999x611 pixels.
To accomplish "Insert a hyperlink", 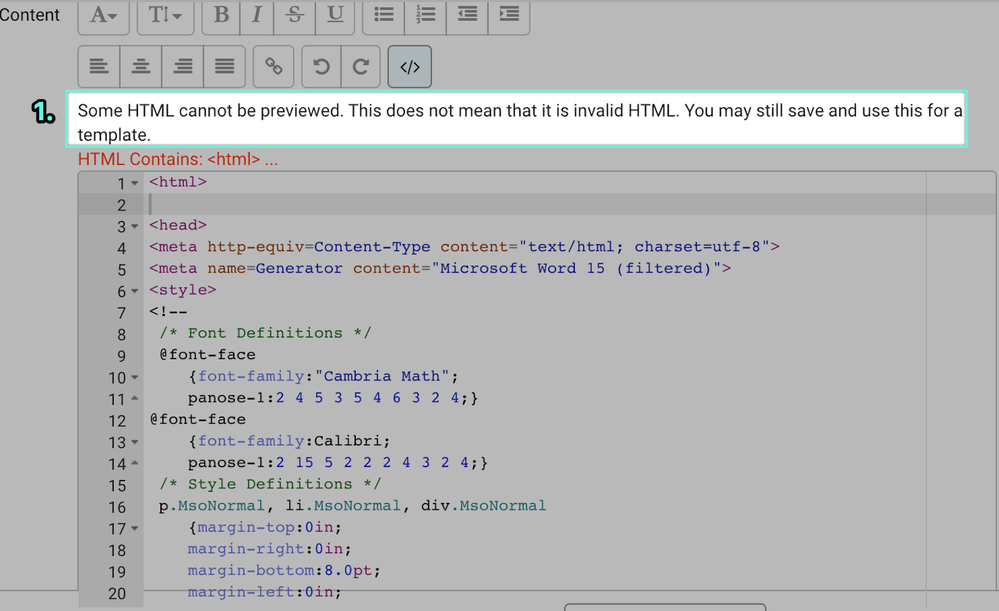I will [x=273, y=67].
